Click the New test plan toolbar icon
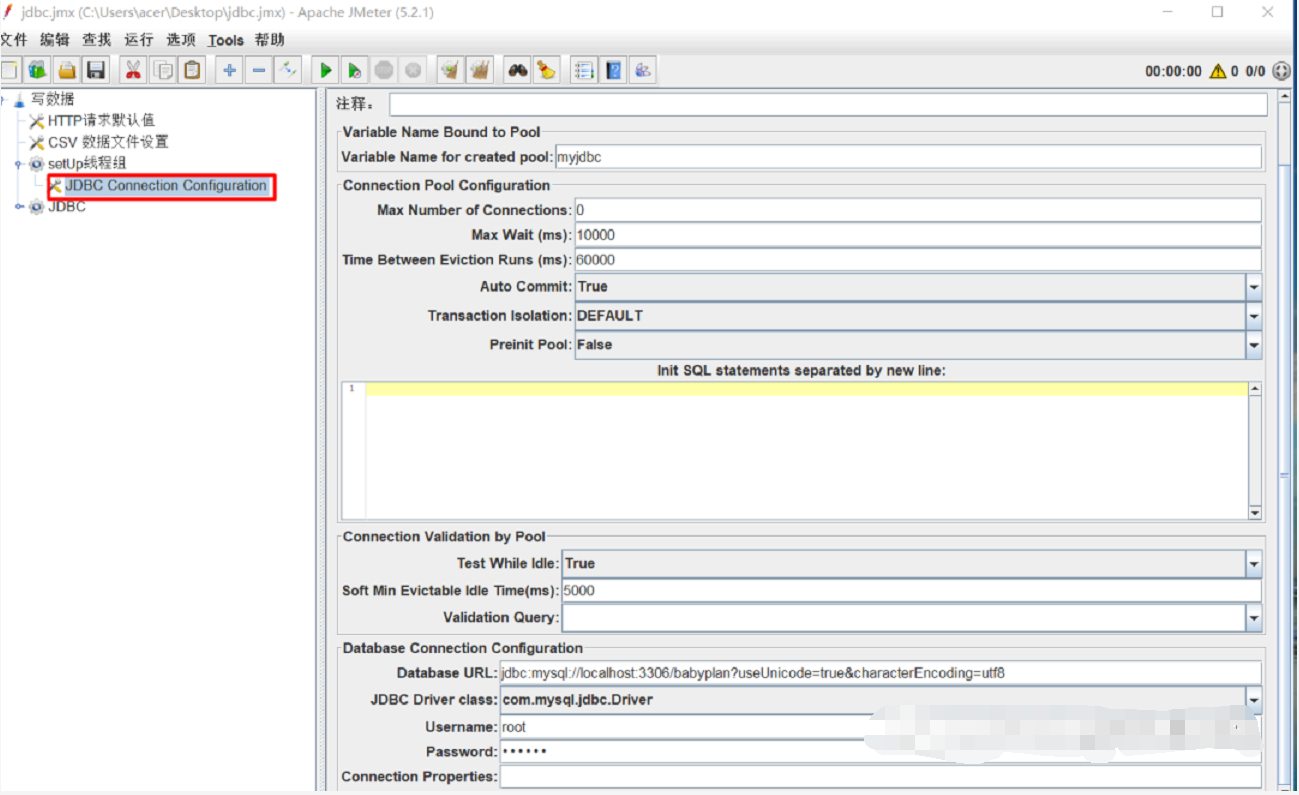The image size is (1299, 795). click(x=9, y=70)
